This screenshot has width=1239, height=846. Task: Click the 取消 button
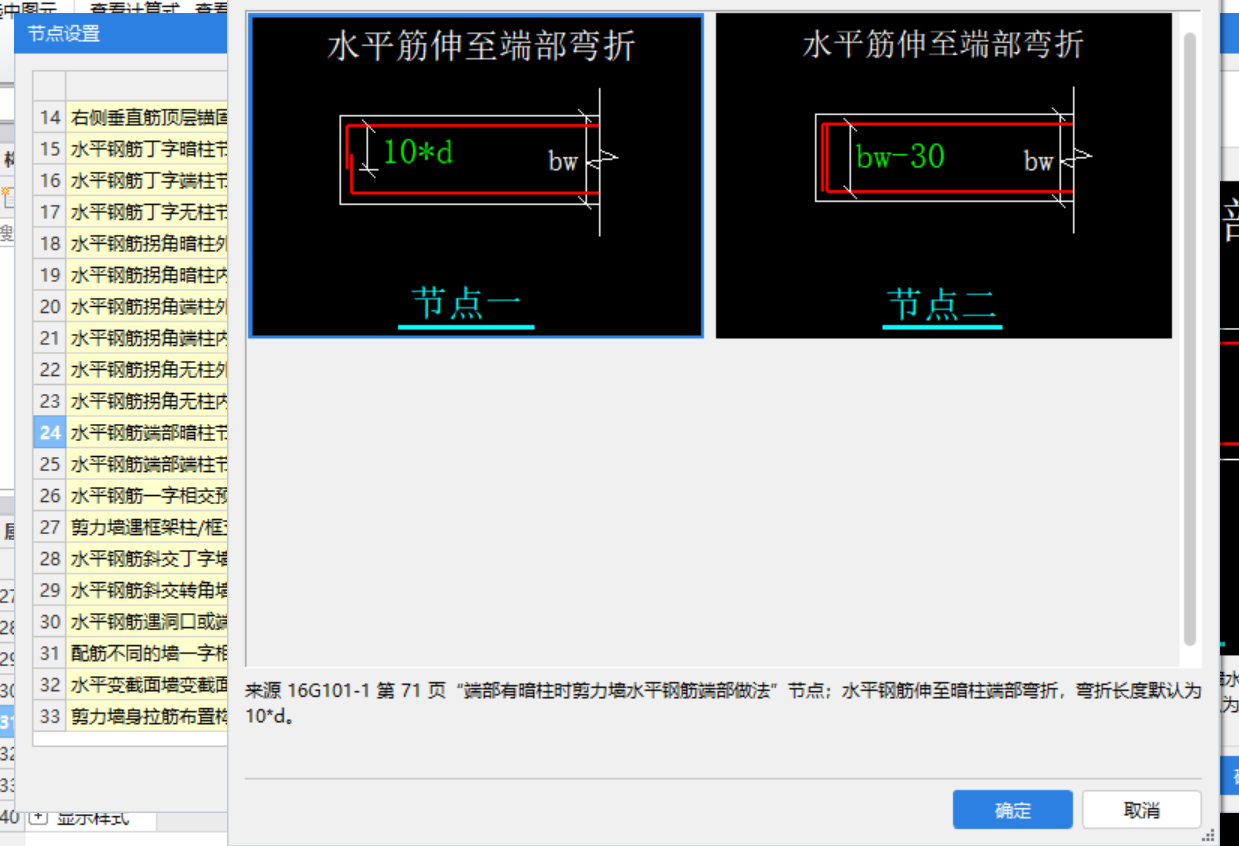(1141, 810)
